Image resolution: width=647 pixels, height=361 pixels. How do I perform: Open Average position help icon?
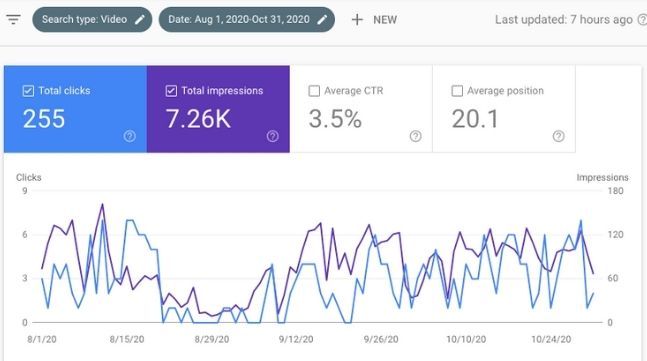coord(558,136)
